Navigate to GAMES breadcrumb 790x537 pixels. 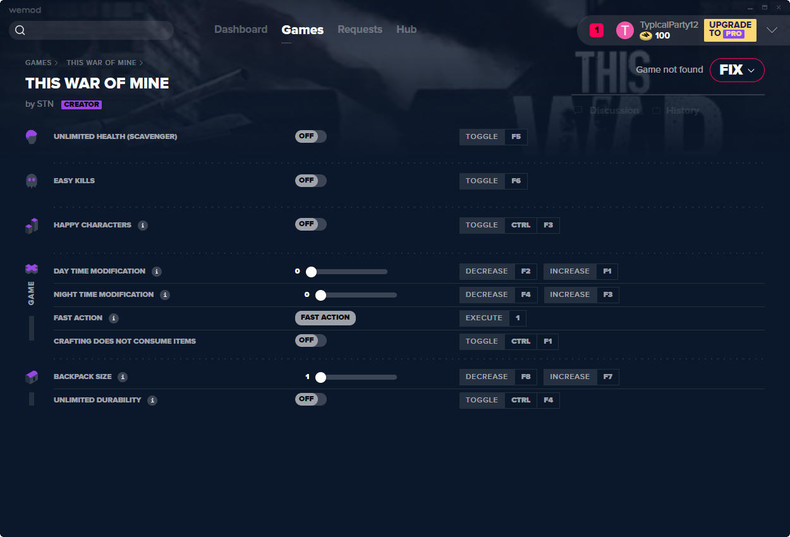point(38,63)
